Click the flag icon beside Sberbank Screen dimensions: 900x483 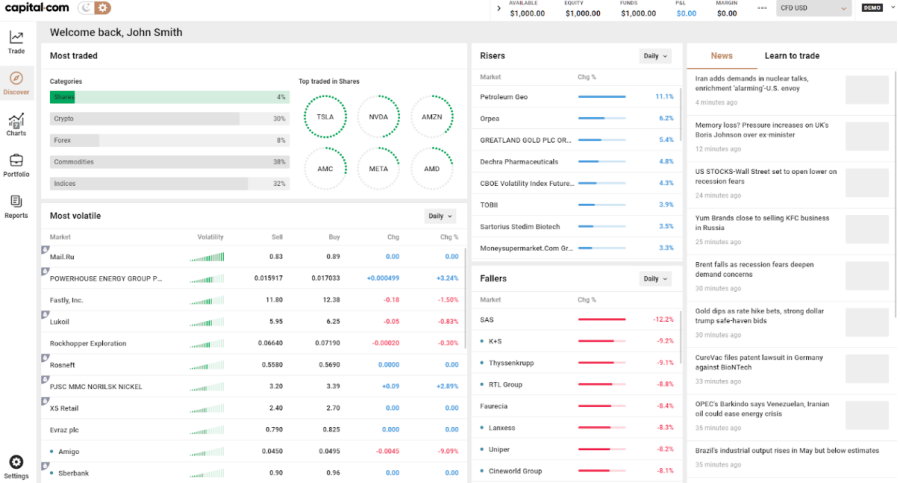[45, 466]
